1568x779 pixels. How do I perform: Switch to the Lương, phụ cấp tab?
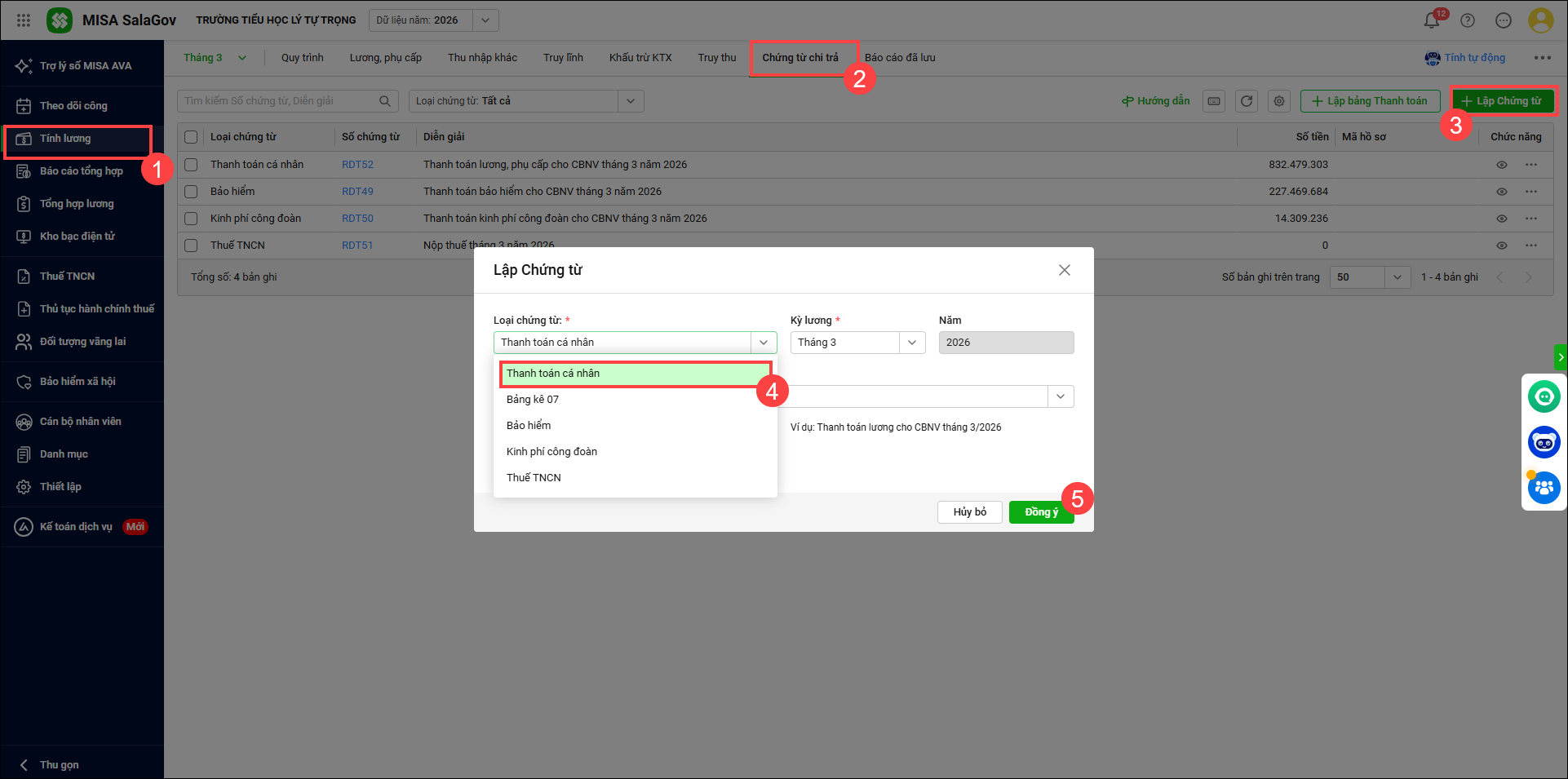(x=385, y=58)
